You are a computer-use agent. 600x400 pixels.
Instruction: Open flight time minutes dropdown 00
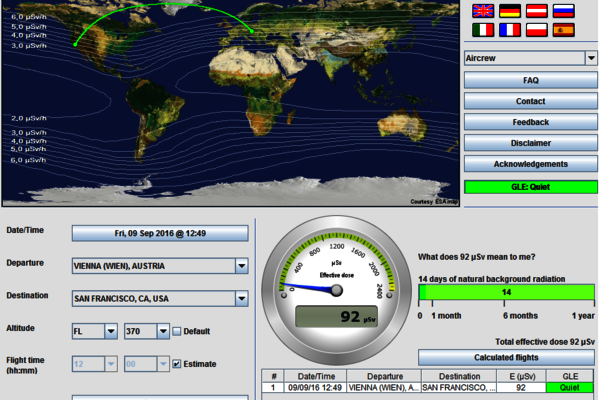point(163,364)
